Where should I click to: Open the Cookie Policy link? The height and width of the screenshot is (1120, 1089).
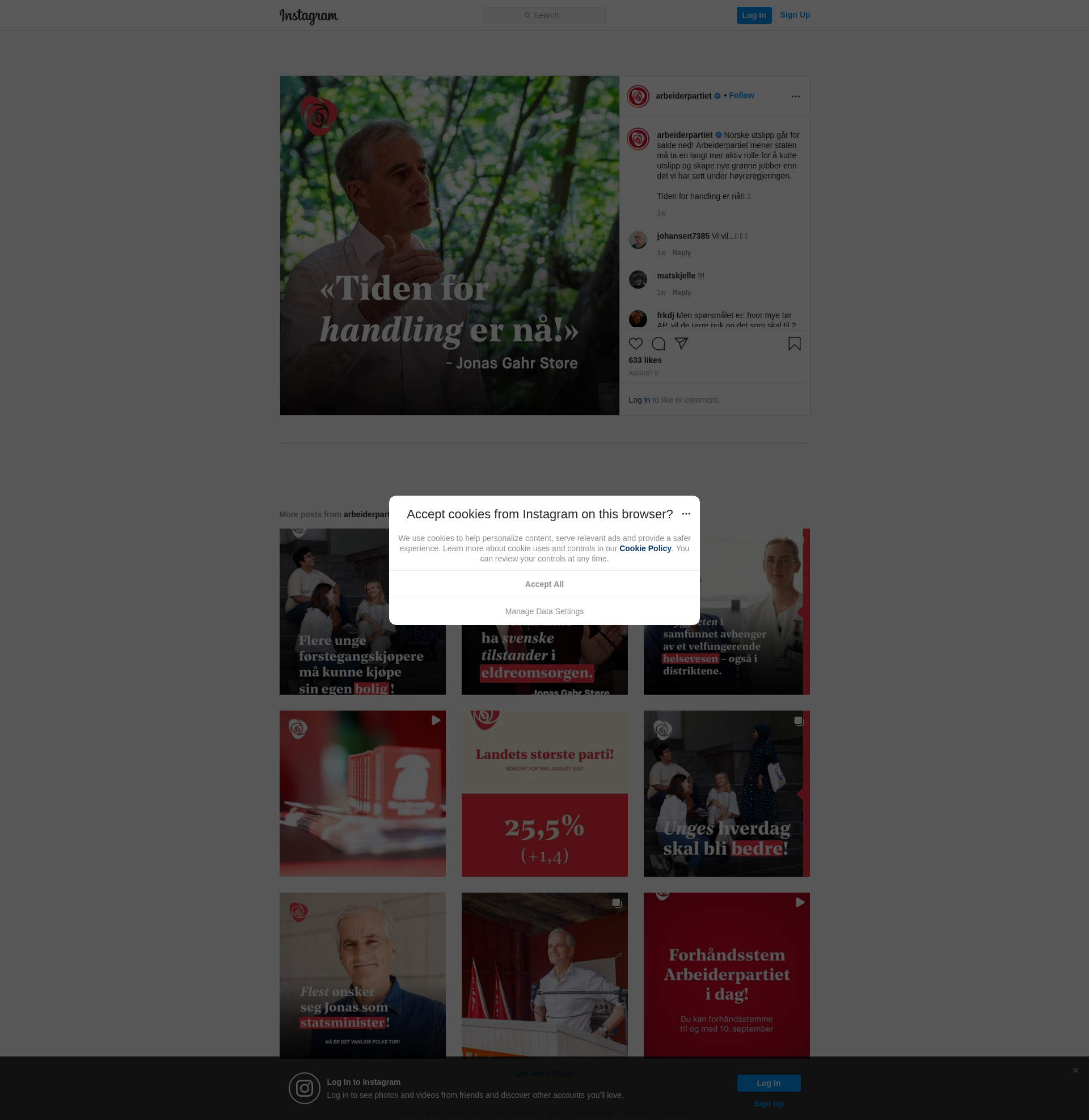click(644, 548)
